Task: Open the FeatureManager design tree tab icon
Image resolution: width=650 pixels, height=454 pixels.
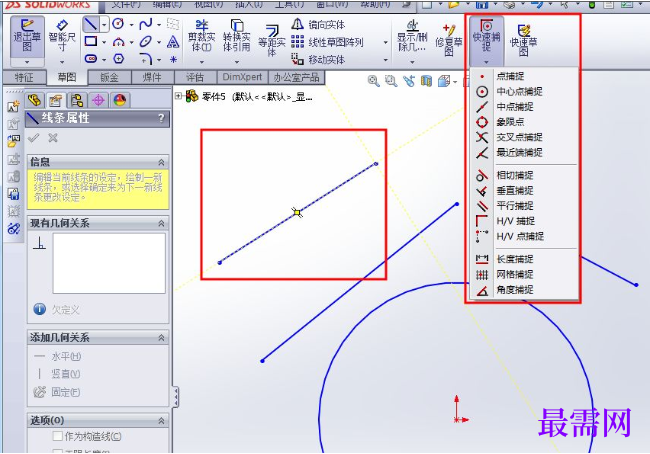Action: coord(34,100)
